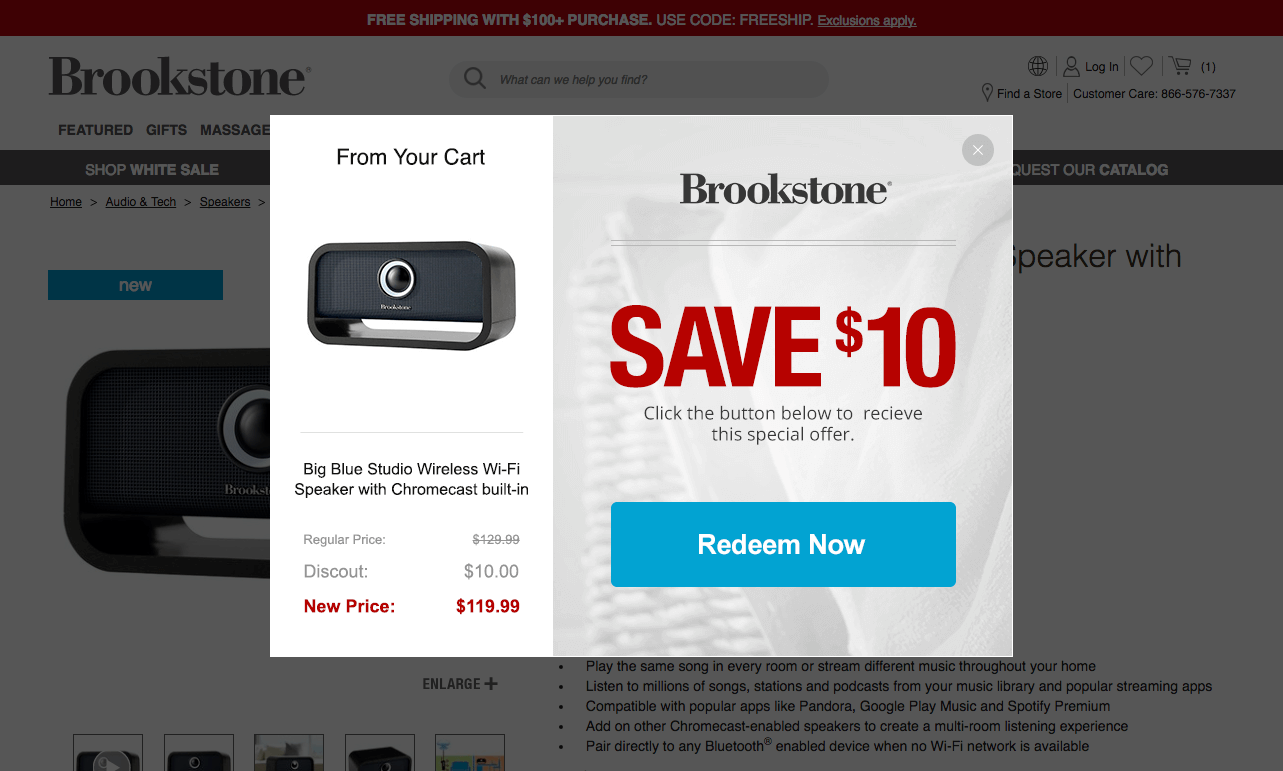Open the Exclusions apply link
Screen dimensions: 1283x771
click(x=867, y=20)
